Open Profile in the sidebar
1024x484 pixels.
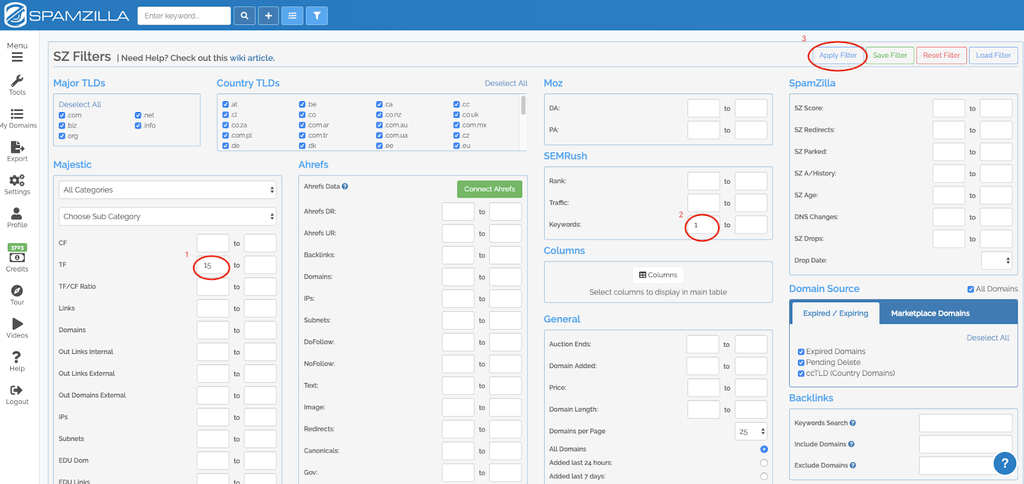tap(17, 218)
